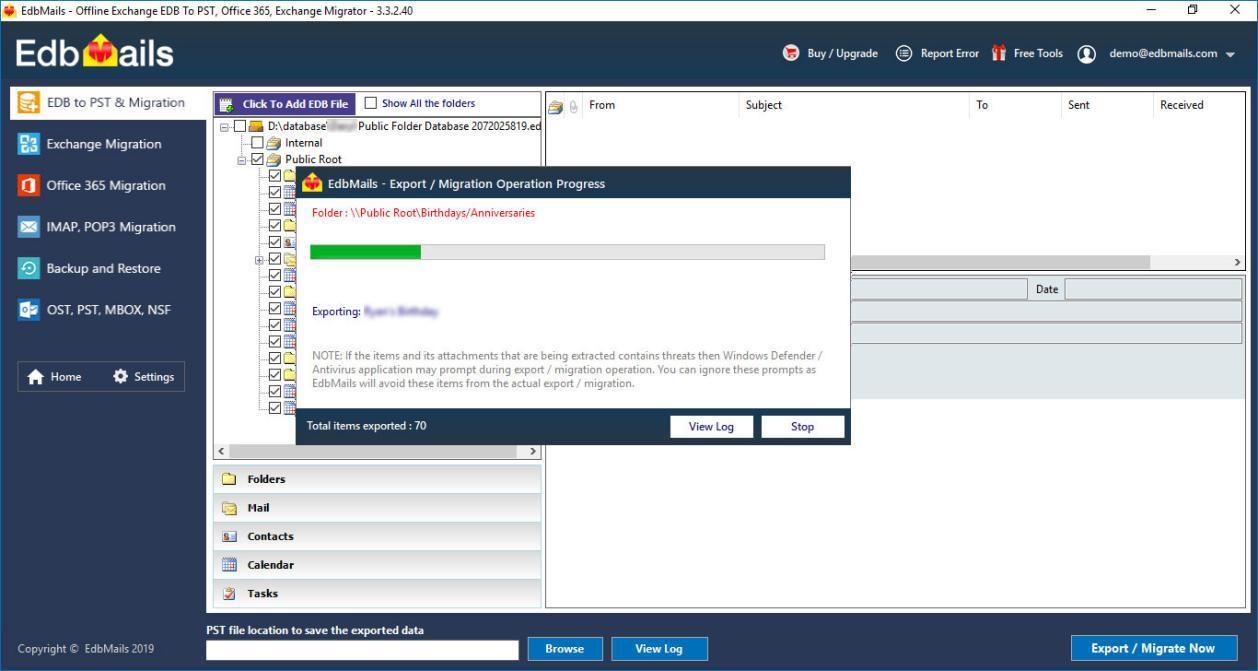Click View Log in the progress dialog
The height and width of the screenshot is (671, 1258).
tap(711, 427)
